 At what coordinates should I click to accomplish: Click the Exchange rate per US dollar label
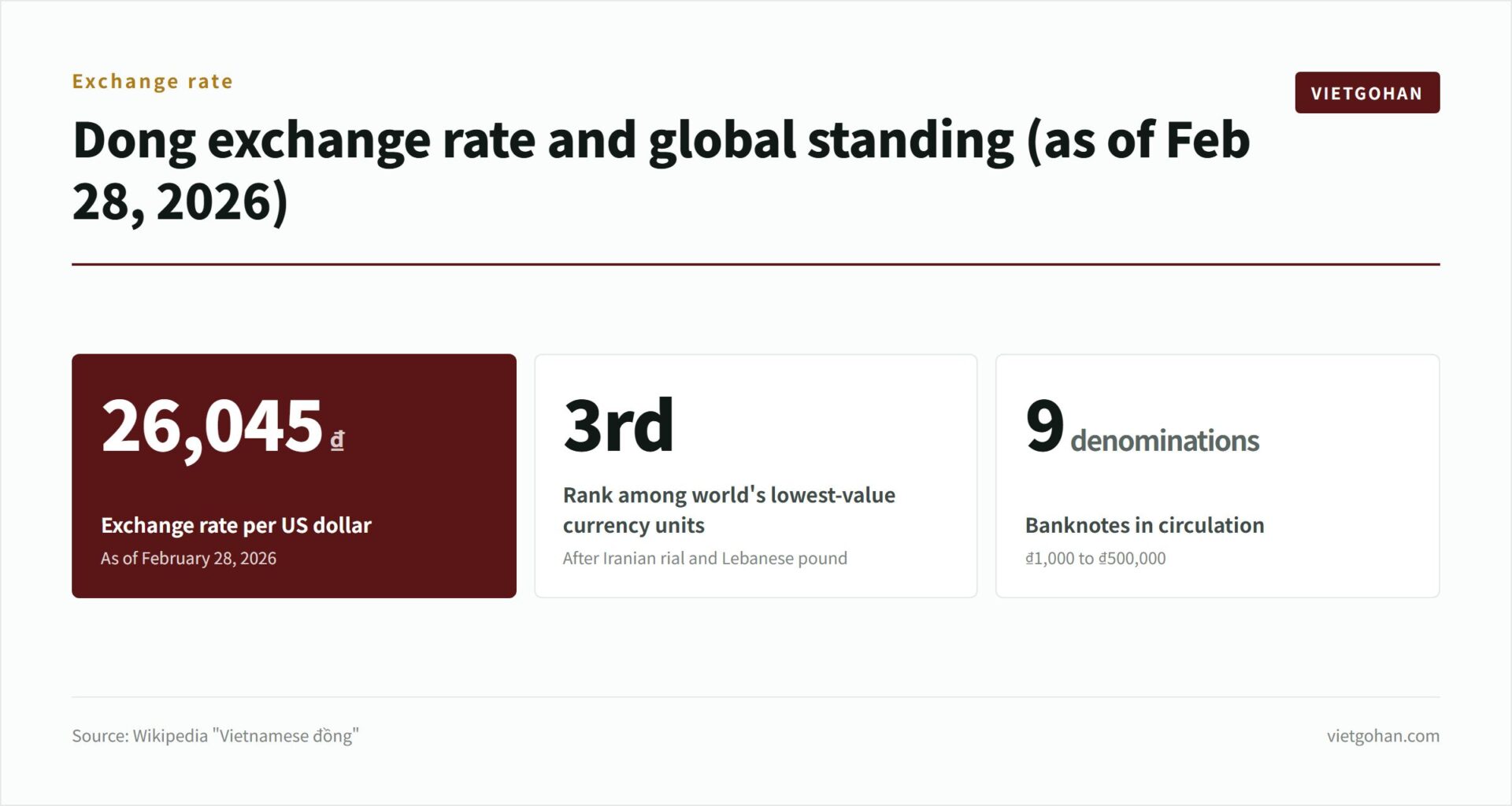pos(236,525)
